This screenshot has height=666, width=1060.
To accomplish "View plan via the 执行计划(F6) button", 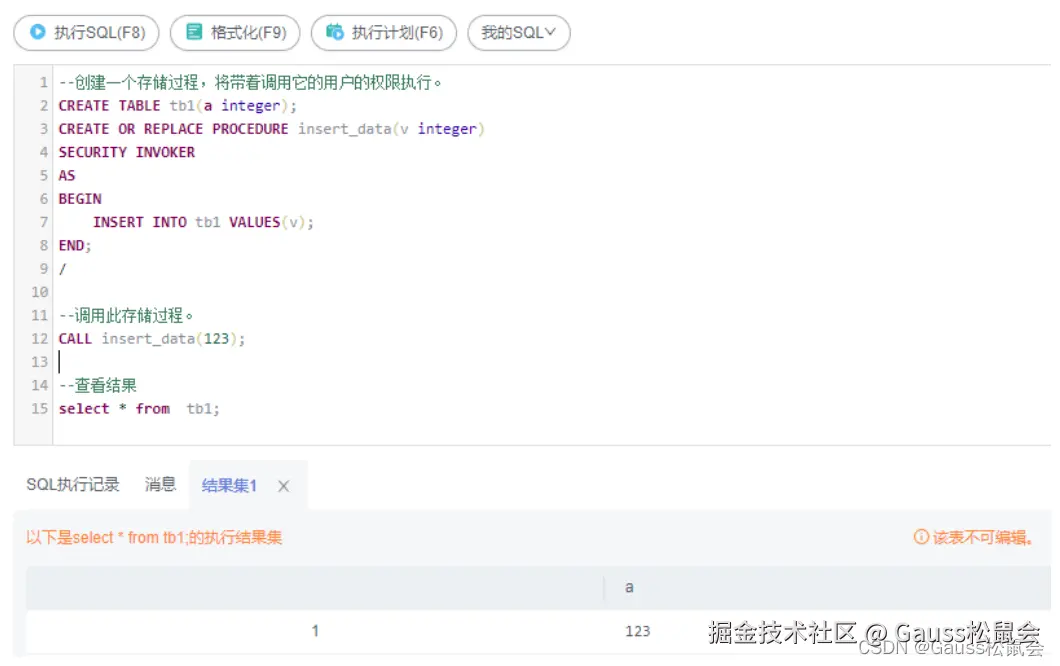I will coord(385,32).
